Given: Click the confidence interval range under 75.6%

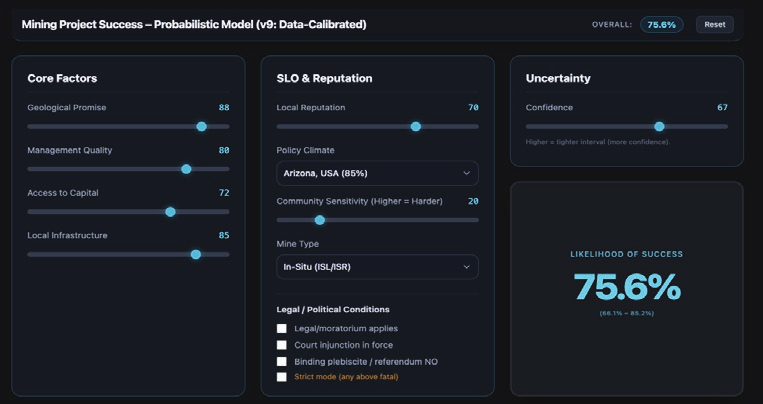Looking at the screenshot, I should pyautogui.click(x=627, y=313).
